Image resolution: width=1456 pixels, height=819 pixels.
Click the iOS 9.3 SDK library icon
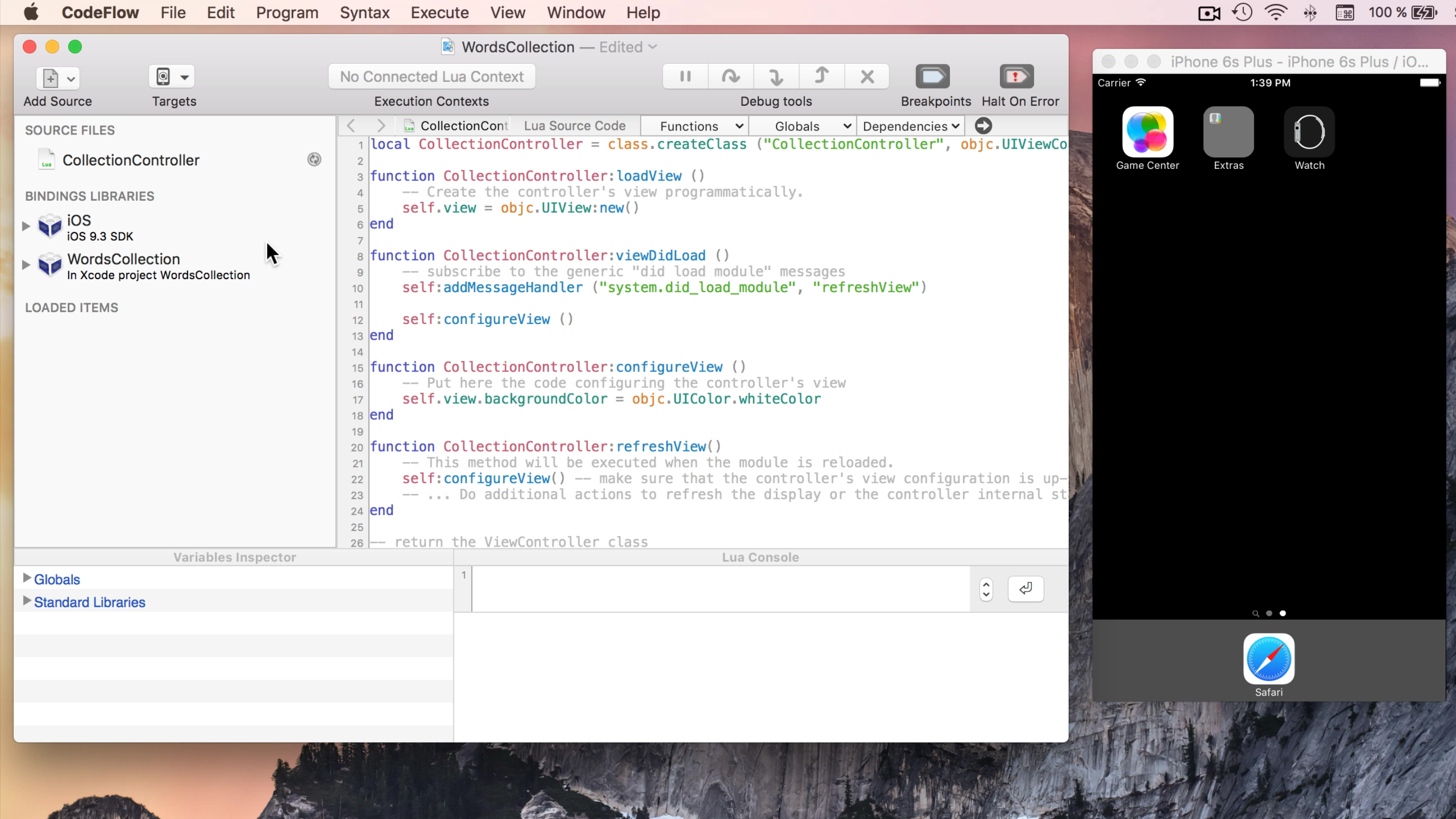[x=50, y=226]
